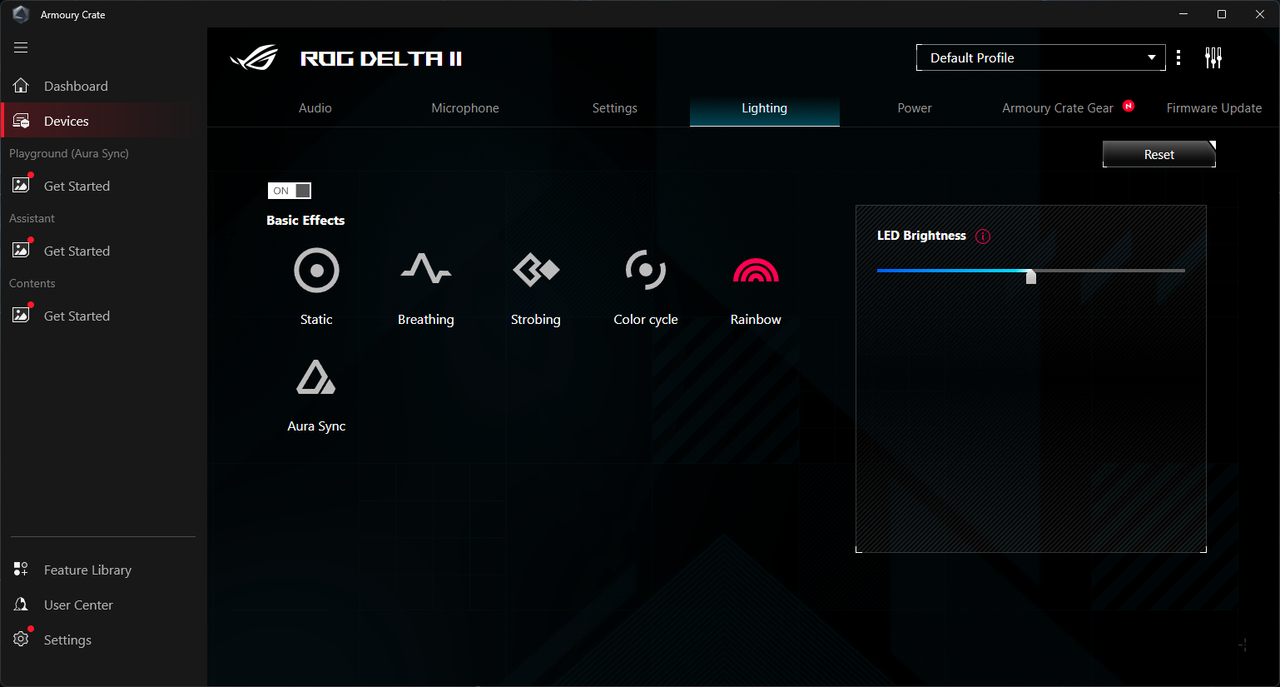Open Devices in the sidebar
This screenshot has height=687, width=1280.
click(104, 121)
